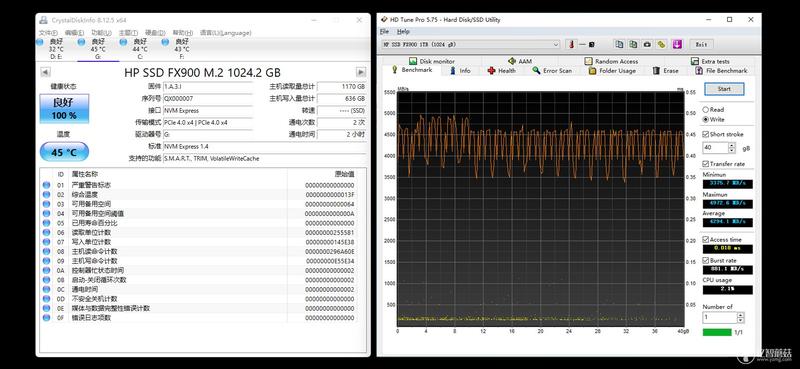Click status orb for attribute 09
Screen dimensions: 800x369
click(46, 261)
